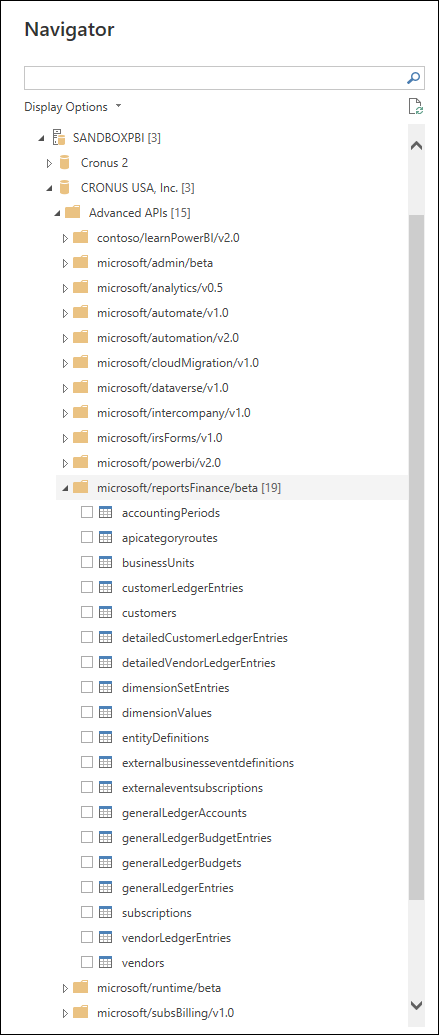This screenshot has height=1035, width=439.
Task: Click the Navigator search input field
Action: coord(215,78)
